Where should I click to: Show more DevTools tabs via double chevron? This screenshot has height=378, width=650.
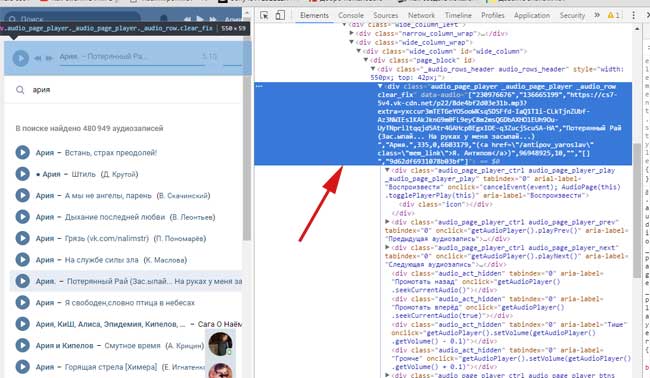[x=597, y=15]
